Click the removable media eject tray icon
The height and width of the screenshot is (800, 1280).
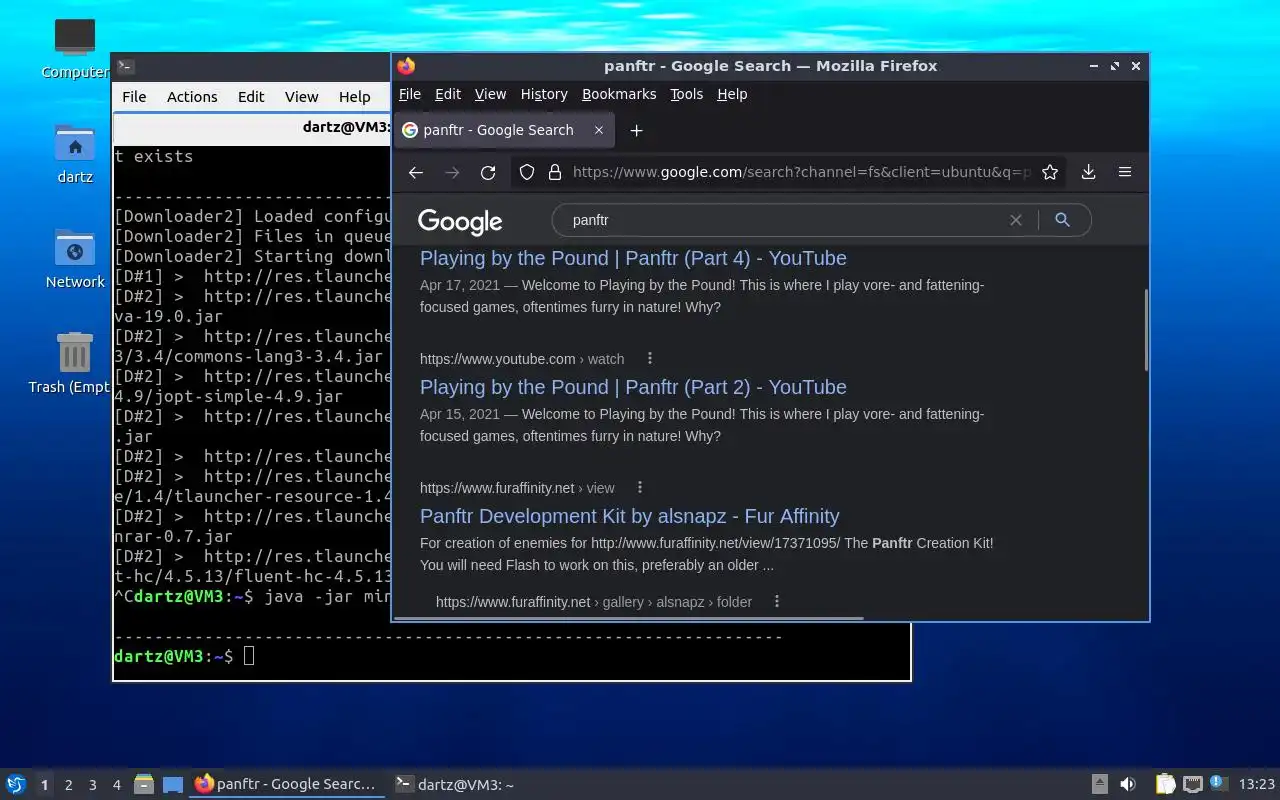click(1099, 784)
